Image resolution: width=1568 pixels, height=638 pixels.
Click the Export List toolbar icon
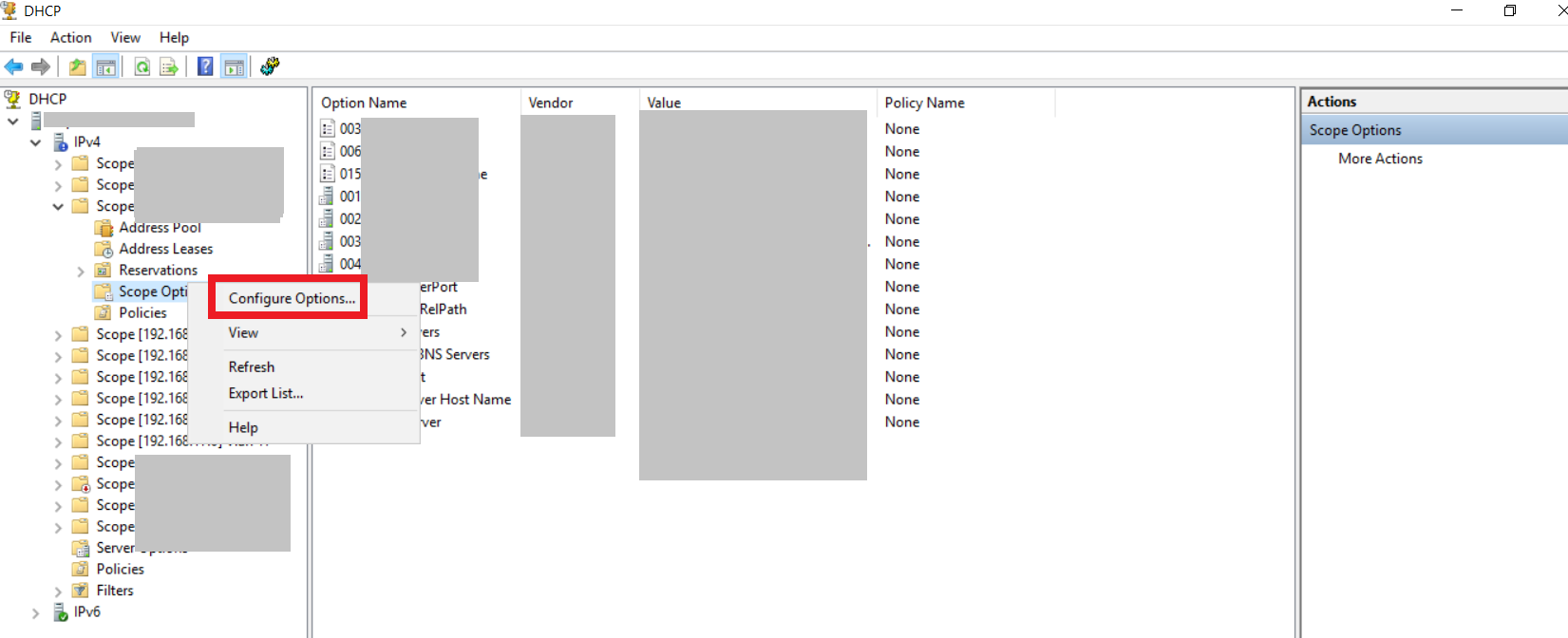169,66
